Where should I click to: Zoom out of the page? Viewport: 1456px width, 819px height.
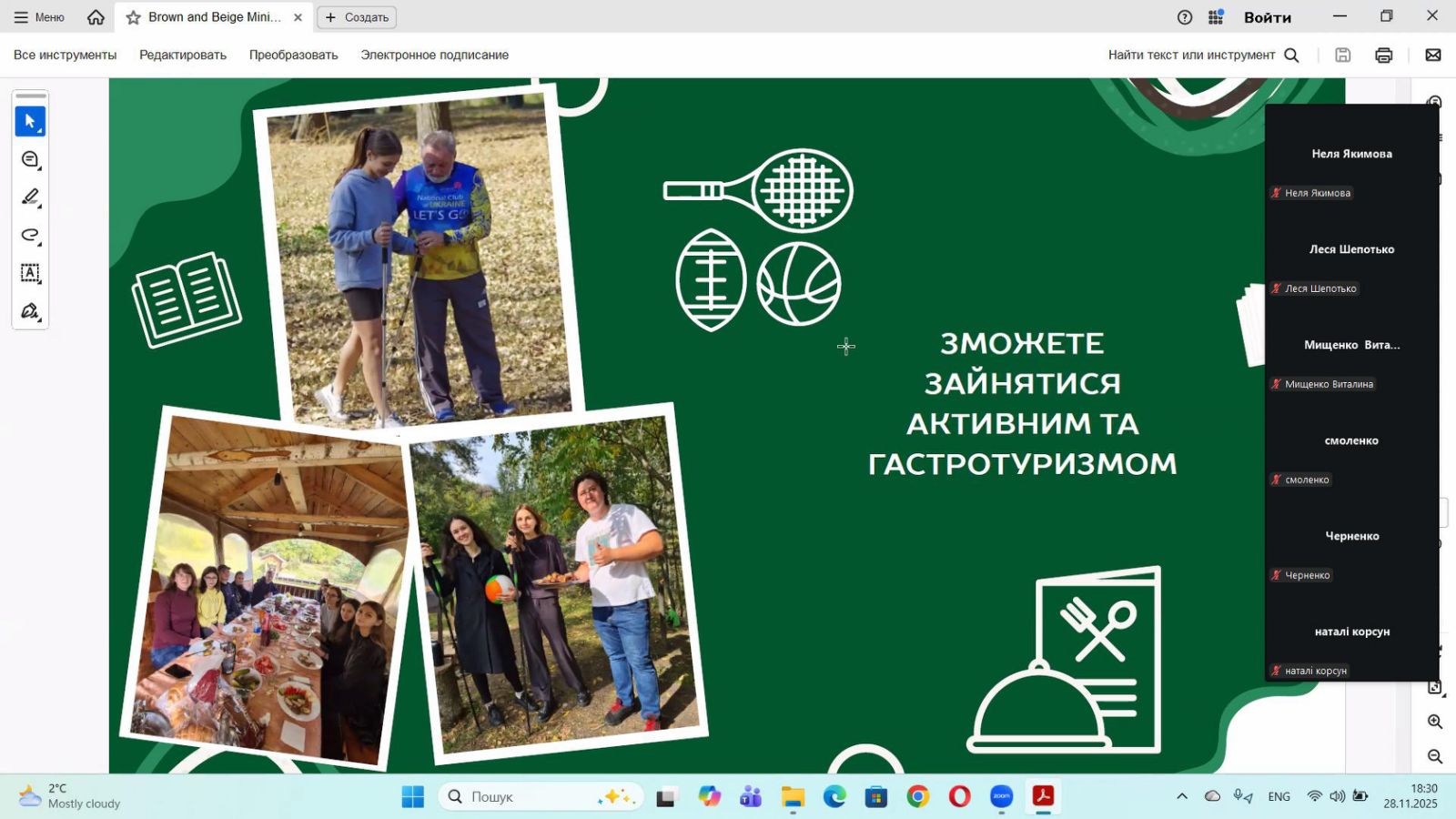pos(1435,756)
